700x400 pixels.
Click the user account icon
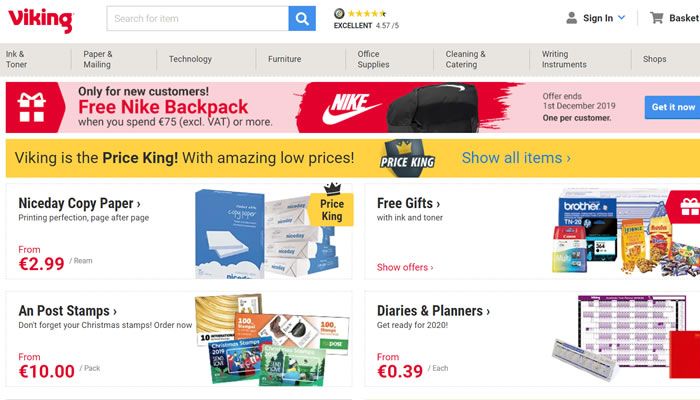click(x=571, y=18)
